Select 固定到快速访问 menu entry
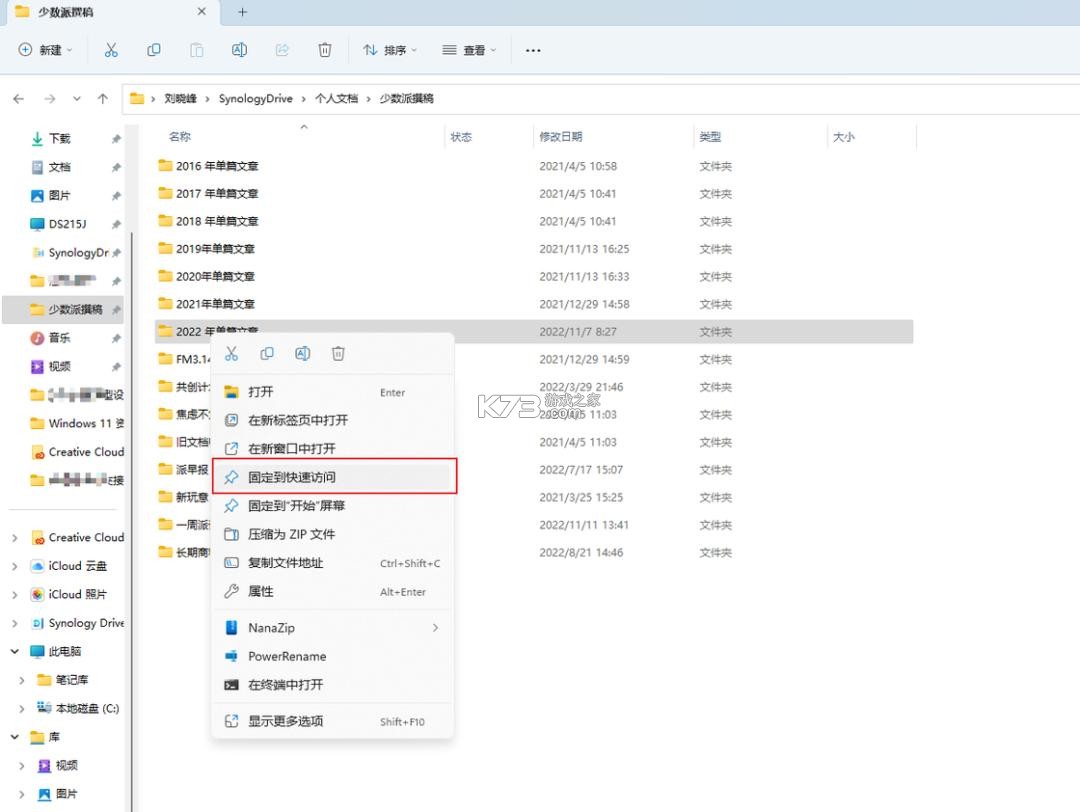This screenshot has height=812, width=1080. (333, 477)
